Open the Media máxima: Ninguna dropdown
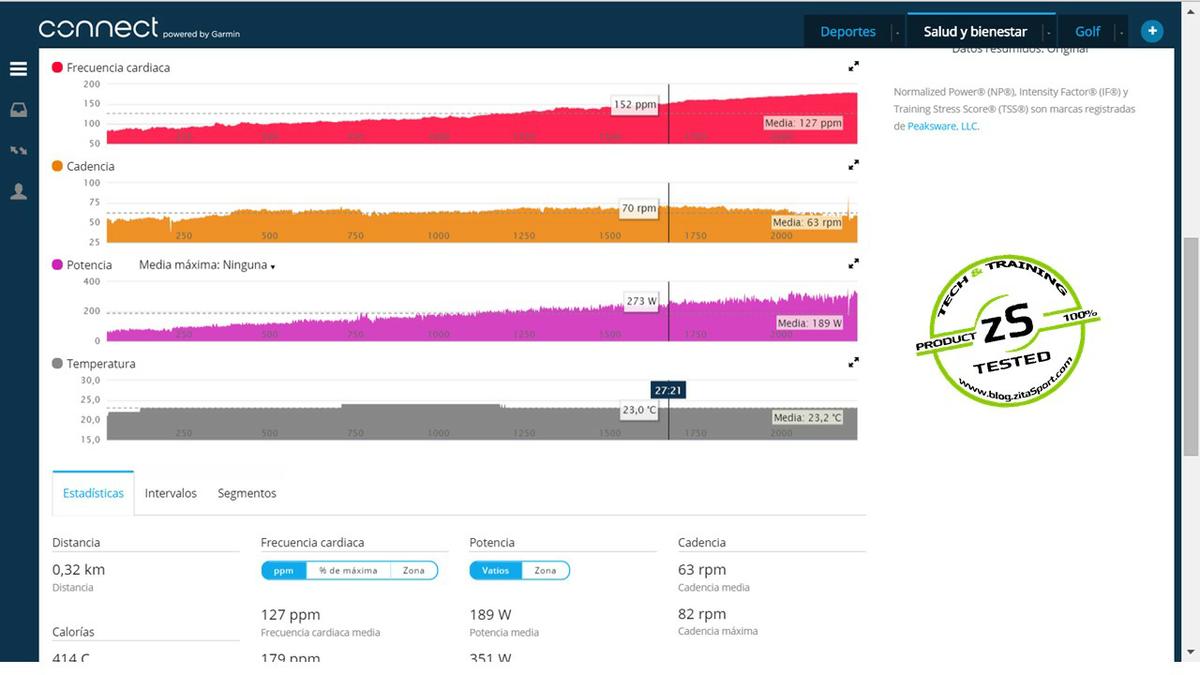 [207, 266]
